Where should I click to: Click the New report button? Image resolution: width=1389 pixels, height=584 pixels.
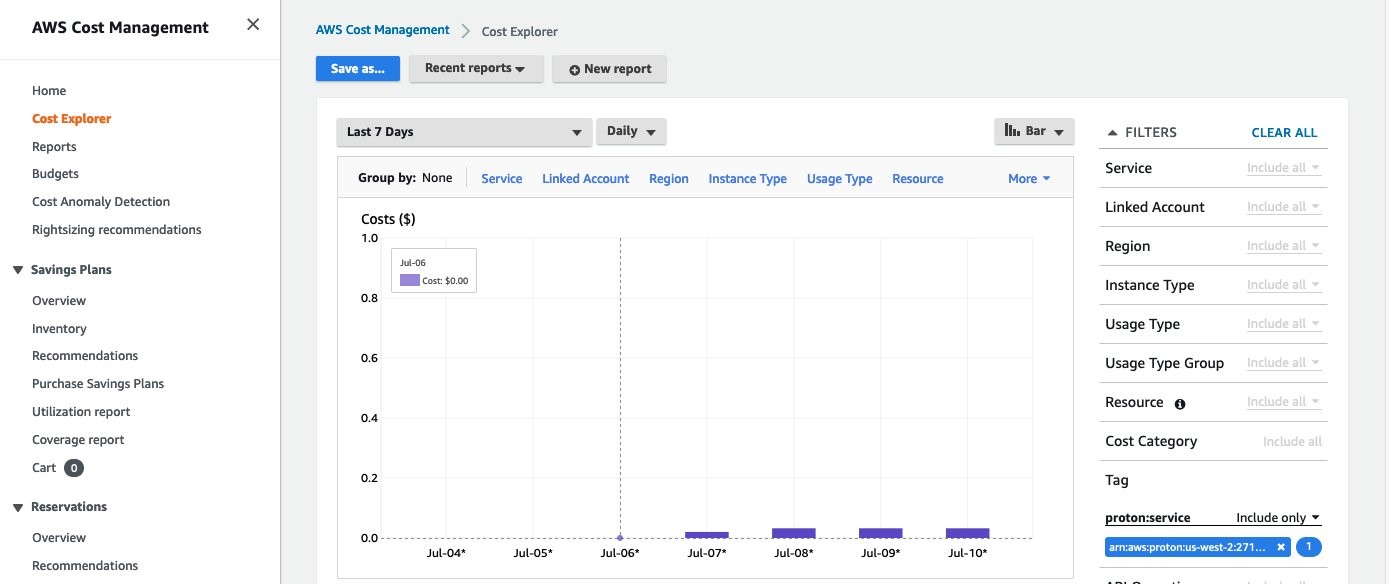tap(609, 69)
